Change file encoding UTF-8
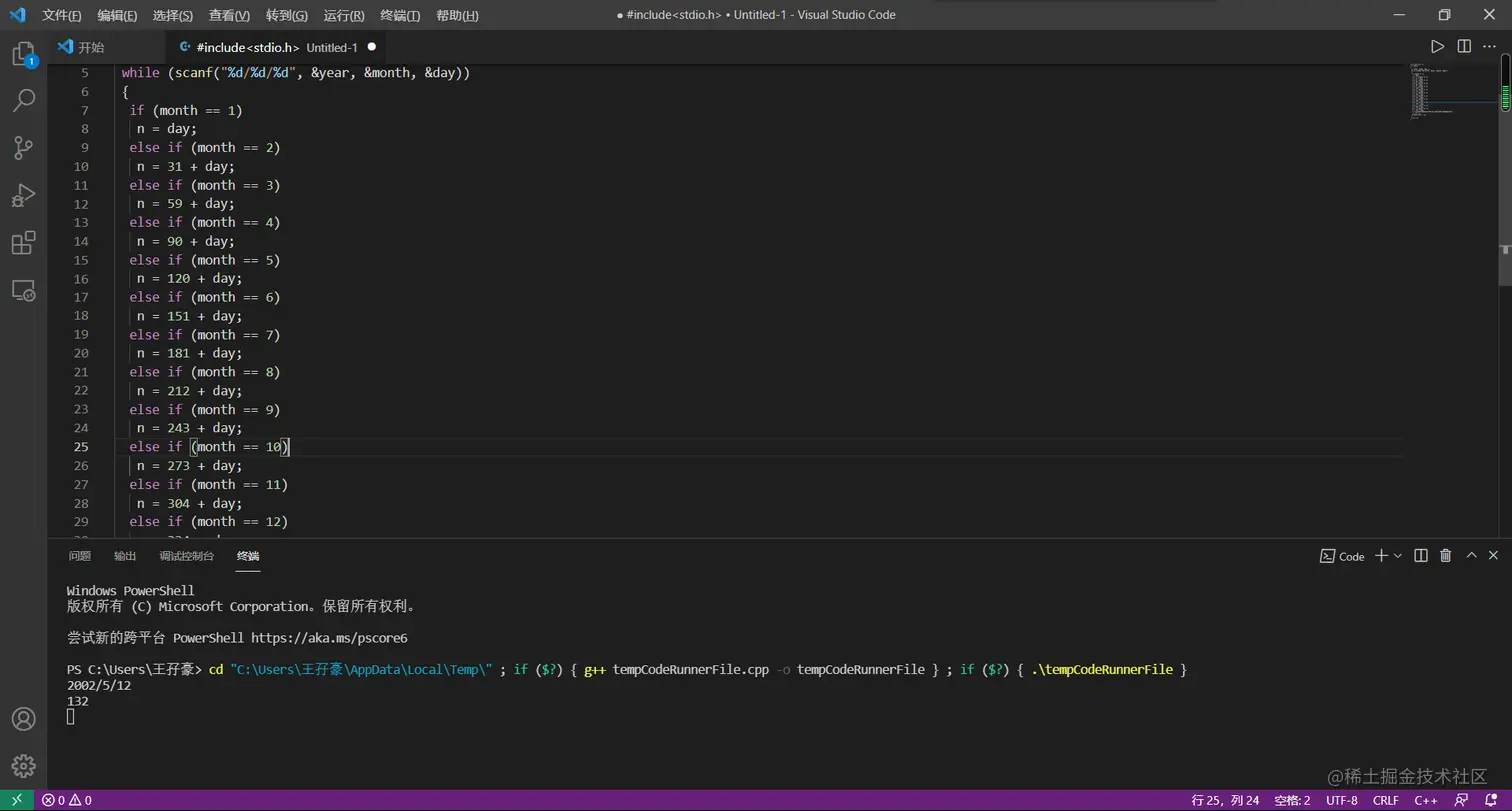Screen dimensions: 1512x811 tap(1342, 800)
